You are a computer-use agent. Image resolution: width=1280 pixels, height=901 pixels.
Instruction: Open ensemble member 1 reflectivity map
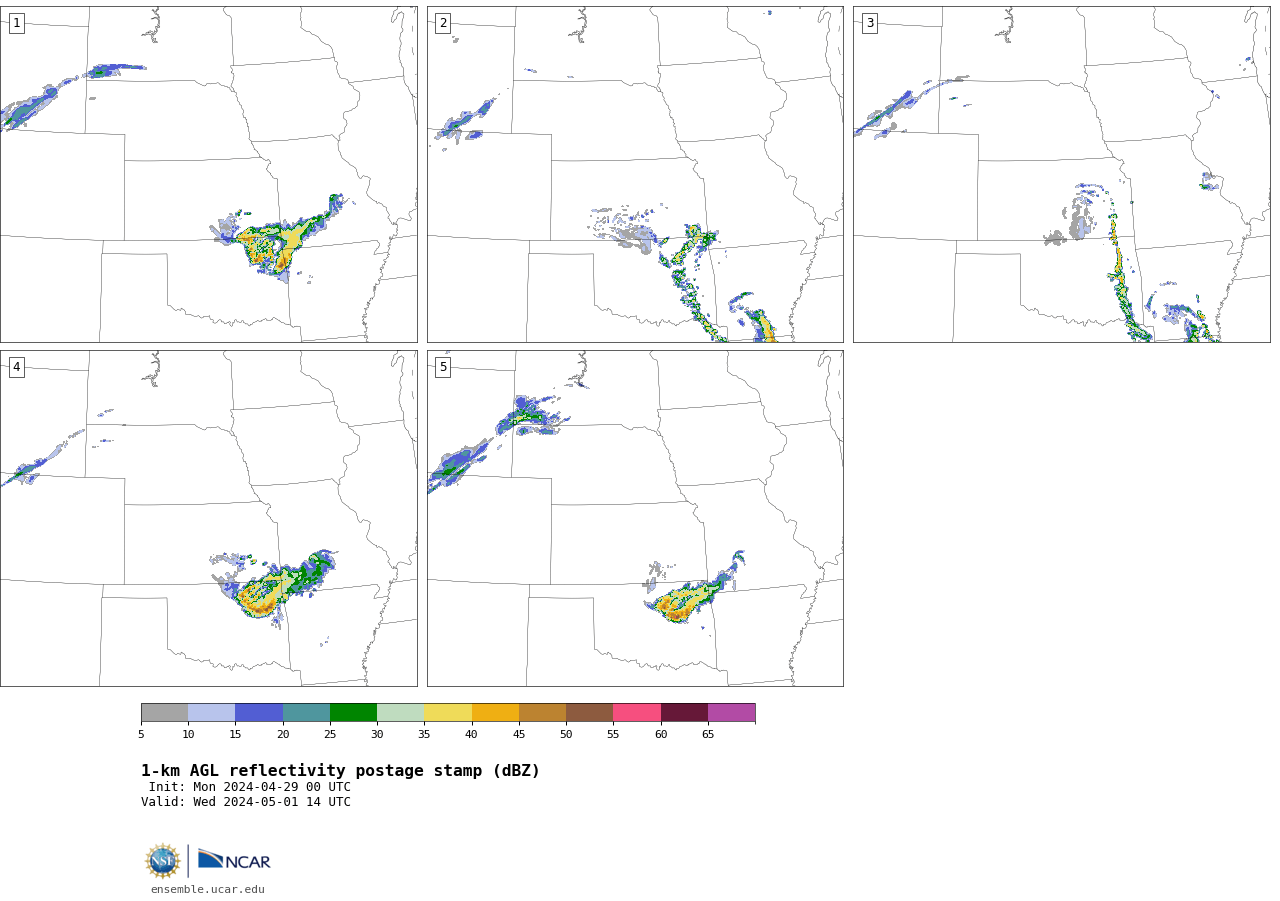tap(208, 174)
